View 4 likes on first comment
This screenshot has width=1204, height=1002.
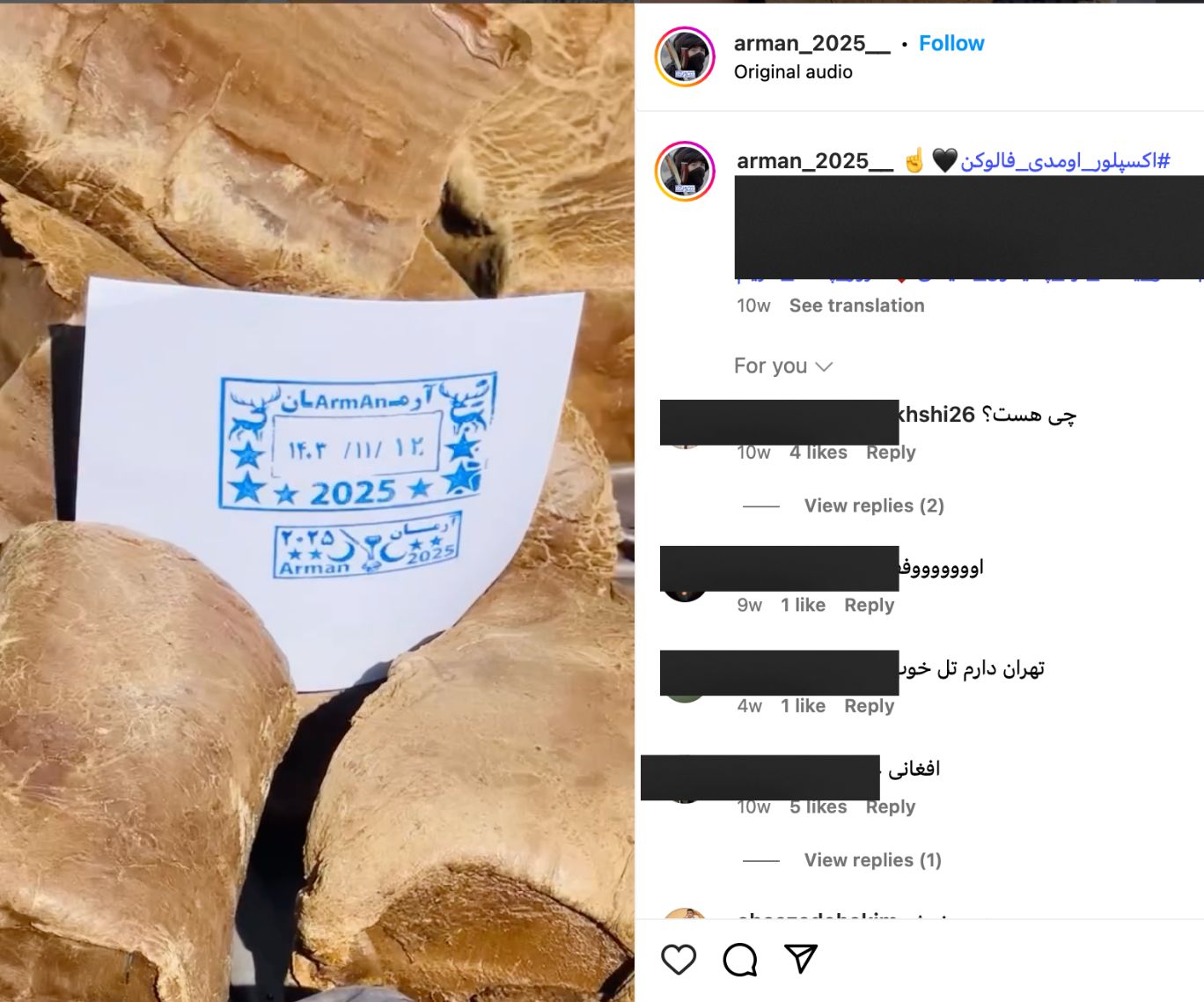coord(819,453)
